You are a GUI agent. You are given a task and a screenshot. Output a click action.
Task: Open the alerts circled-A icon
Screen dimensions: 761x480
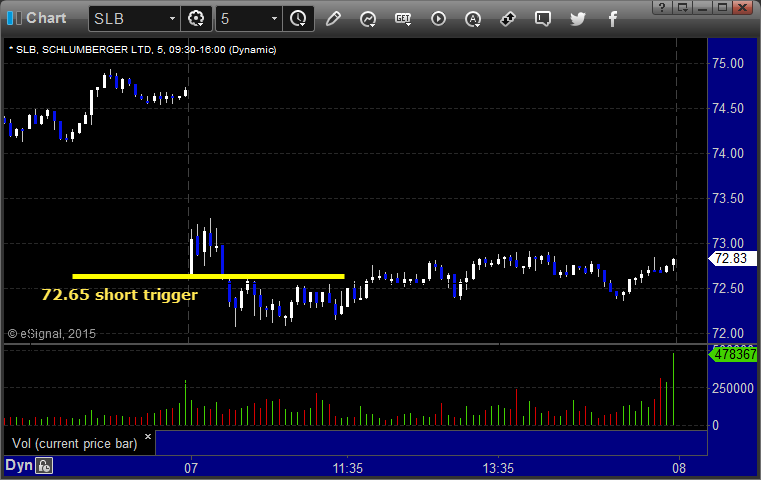[x=473, y=19]
